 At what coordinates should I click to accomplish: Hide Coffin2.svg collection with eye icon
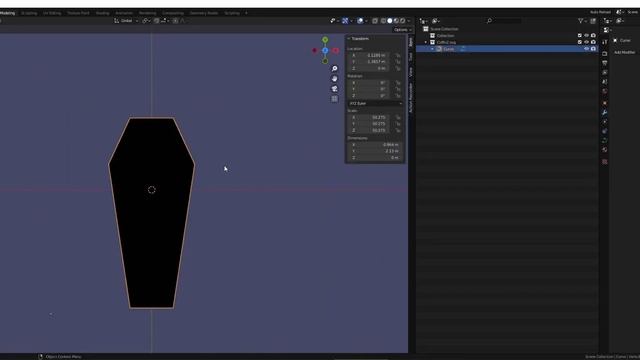587,42
